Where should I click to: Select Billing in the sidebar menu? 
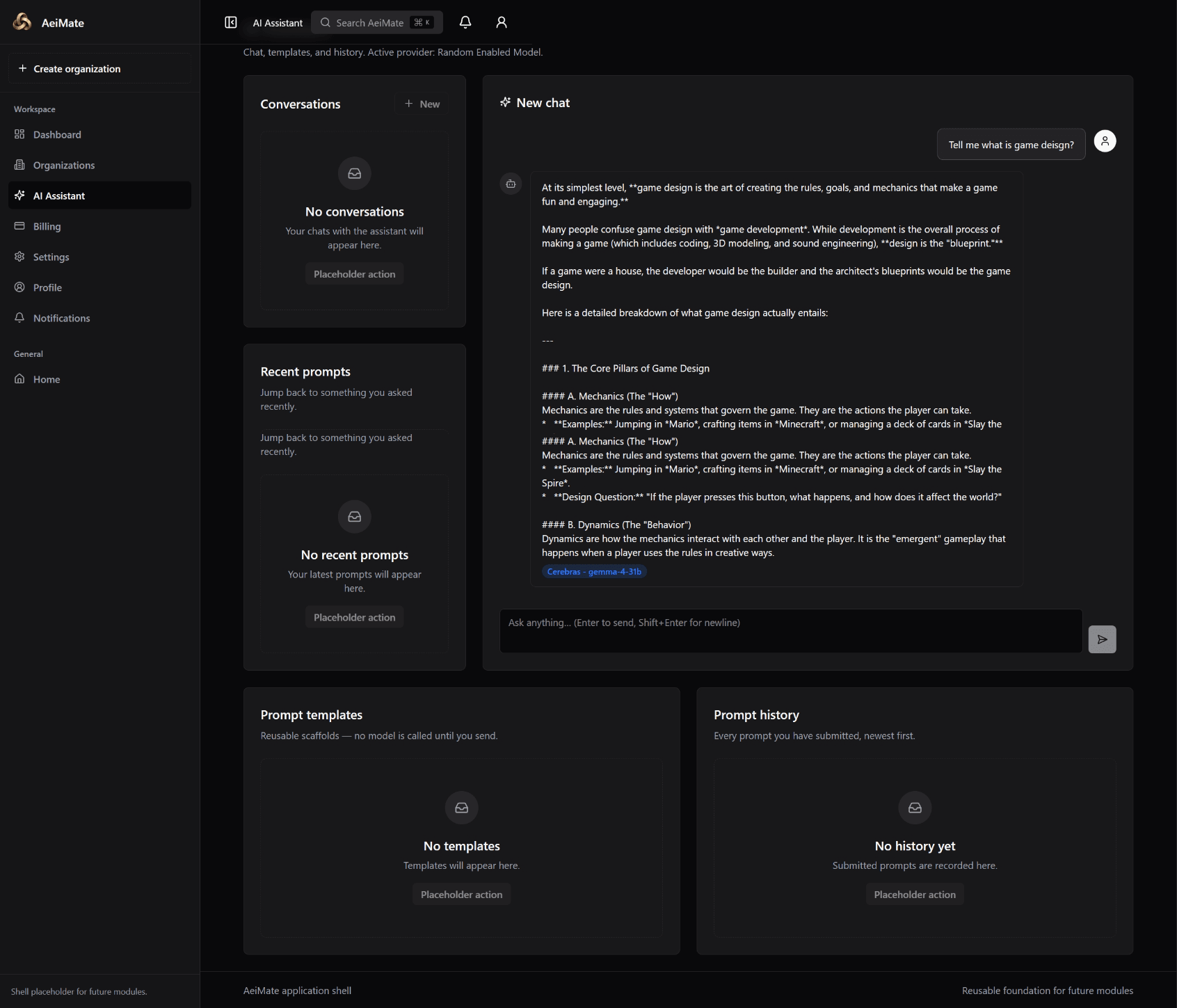click(x=99, y=226)
